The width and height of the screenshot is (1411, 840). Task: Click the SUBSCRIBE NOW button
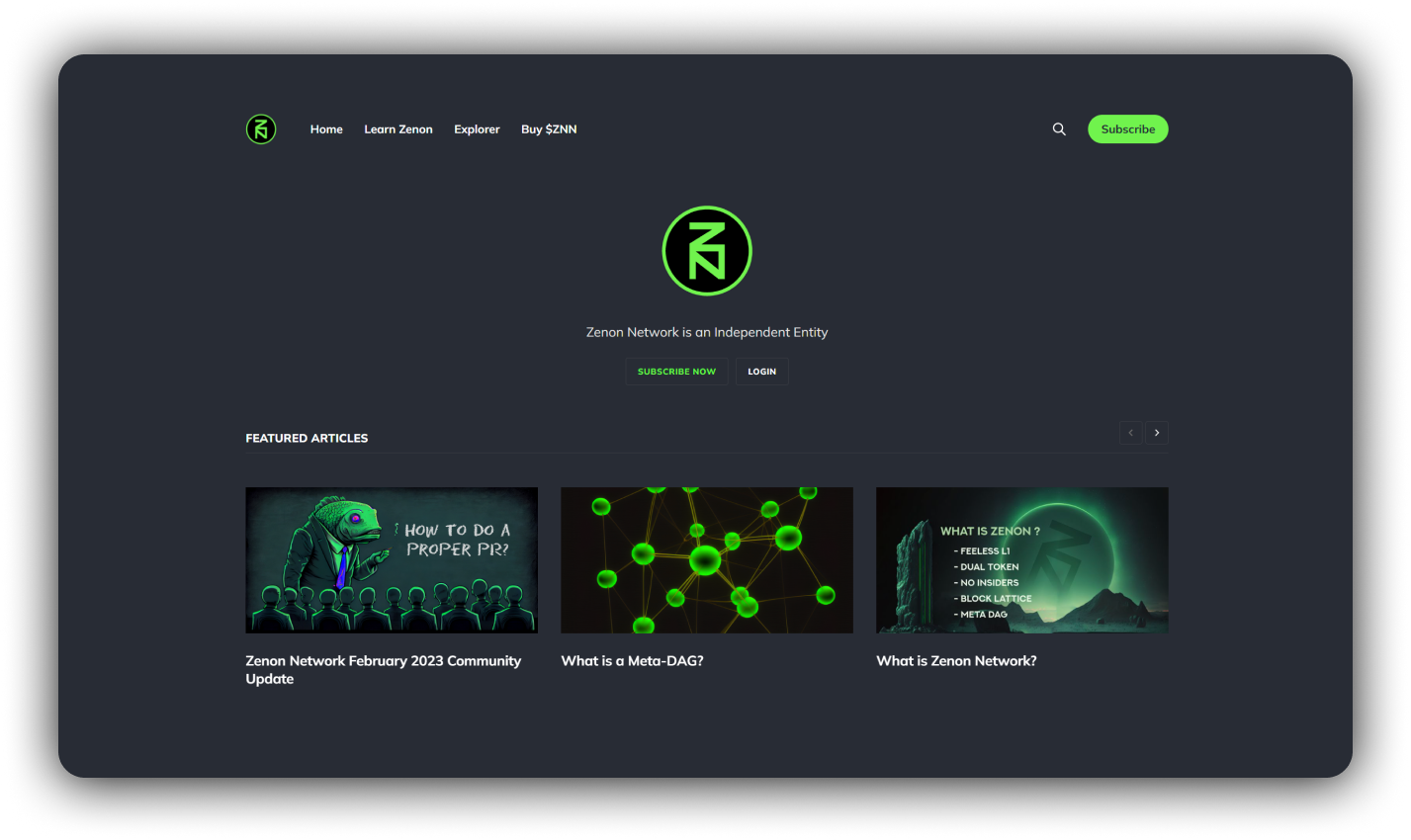pos(676,372)
